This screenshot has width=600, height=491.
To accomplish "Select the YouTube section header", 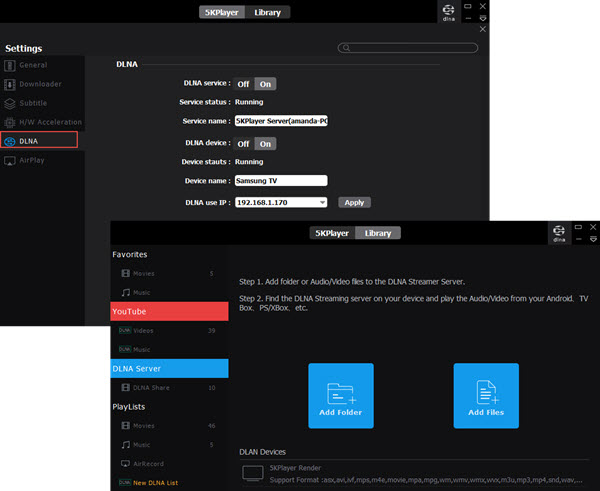I will pyautogui.click(x=170, y=311).
